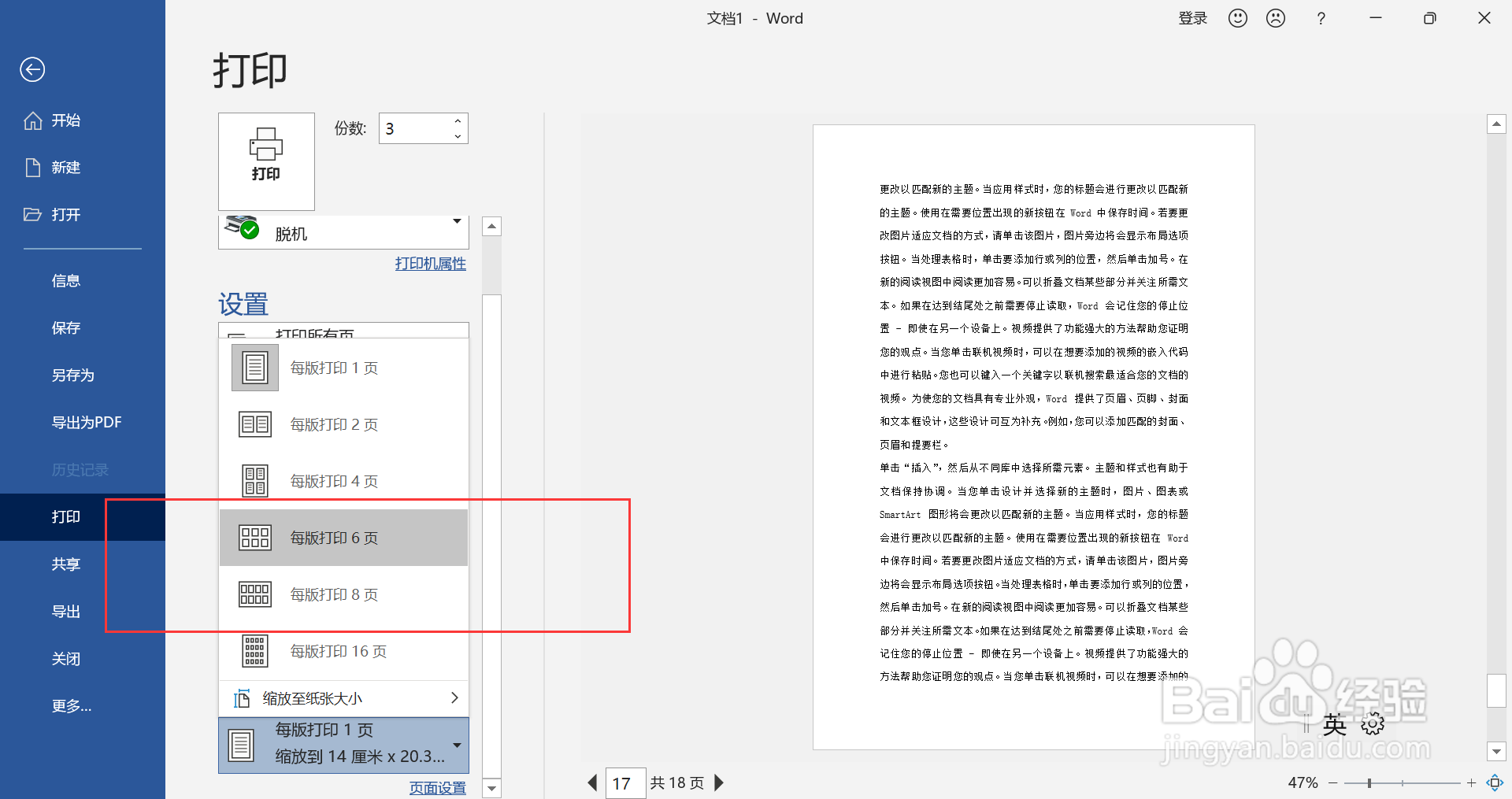Click the open folder icon beside 打开
Image resolution: width=1512 pixels, height=799 pixels.
33,214
